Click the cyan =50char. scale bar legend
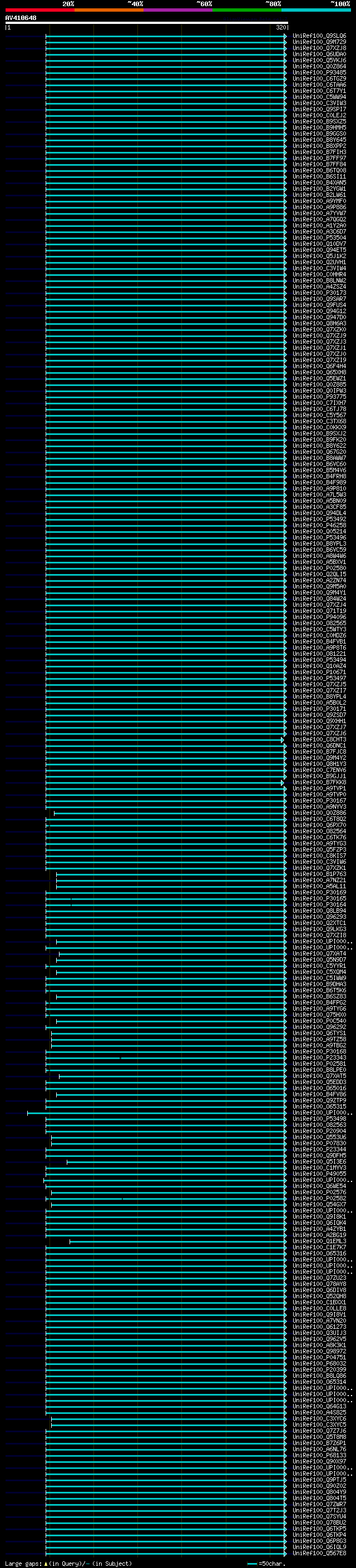Viewport: 356px width, 1568px height. coord(266,1564)
